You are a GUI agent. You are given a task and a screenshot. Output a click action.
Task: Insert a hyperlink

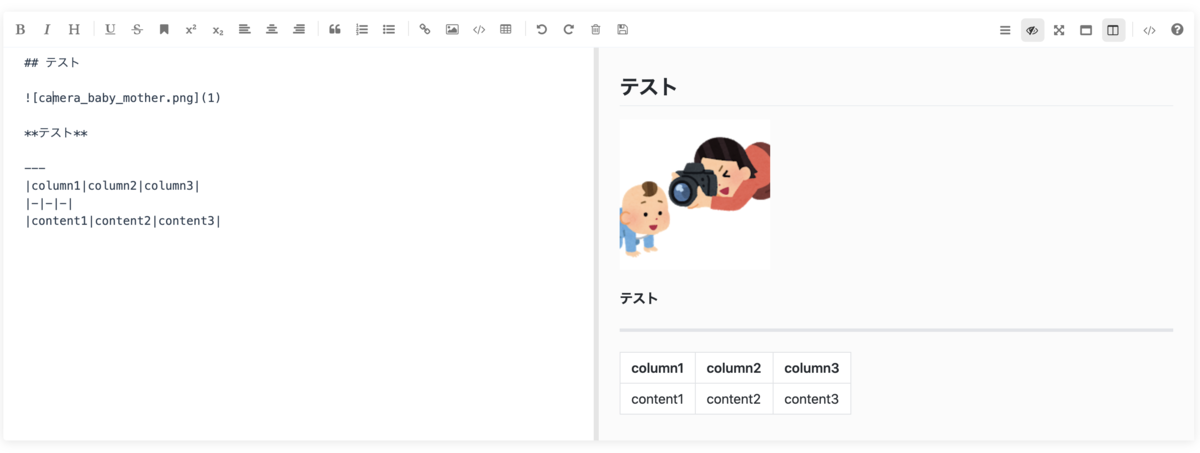pyautogui.click(x=425, y=30)
